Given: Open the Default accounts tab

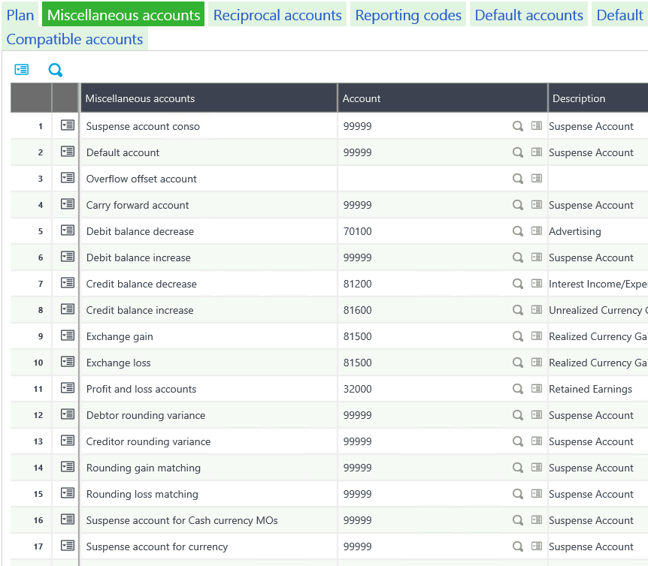Looking at the screenshot, I should click(528, 15).
